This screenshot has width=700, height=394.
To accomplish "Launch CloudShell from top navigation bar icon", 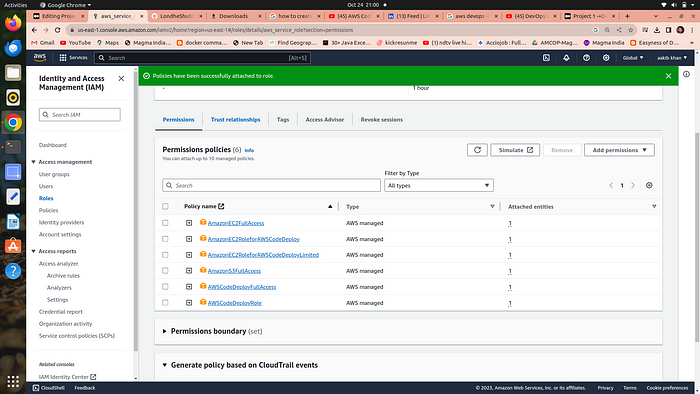I will click(546, 58).
